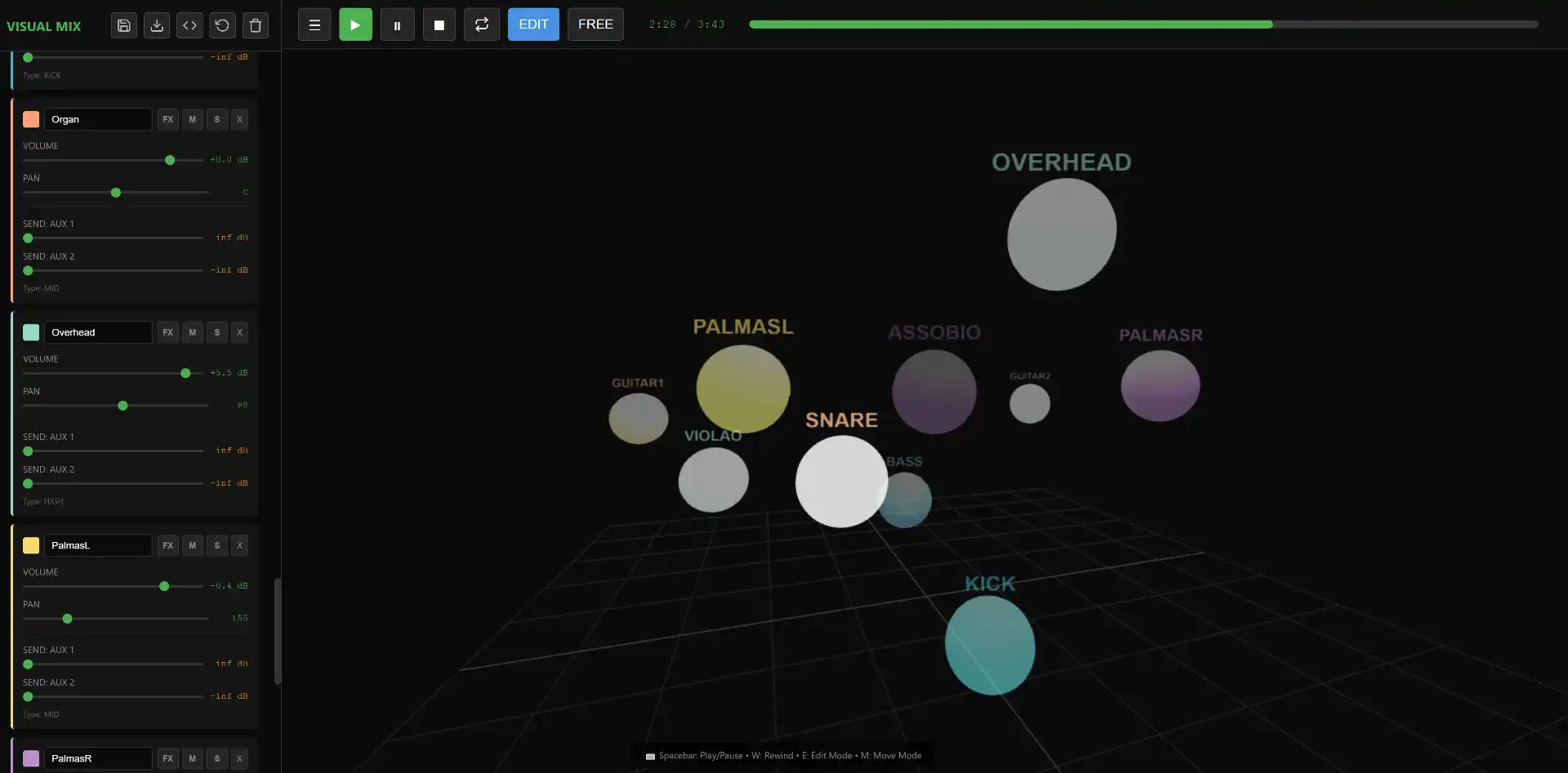
Task: Open FX for Overhead track
Action: click(167, 332)
